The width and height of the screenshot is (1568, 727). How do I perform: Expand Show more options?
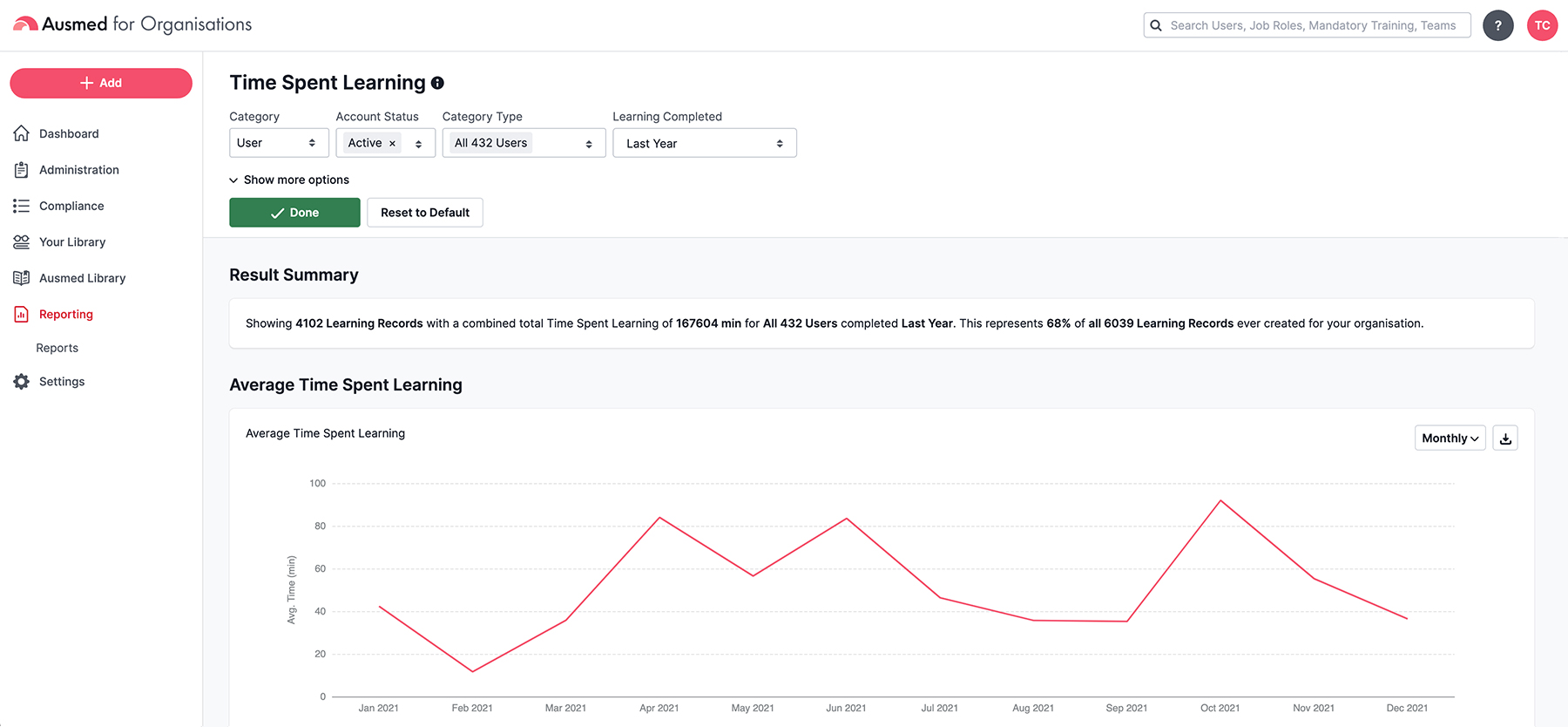(x=289, y=180)
